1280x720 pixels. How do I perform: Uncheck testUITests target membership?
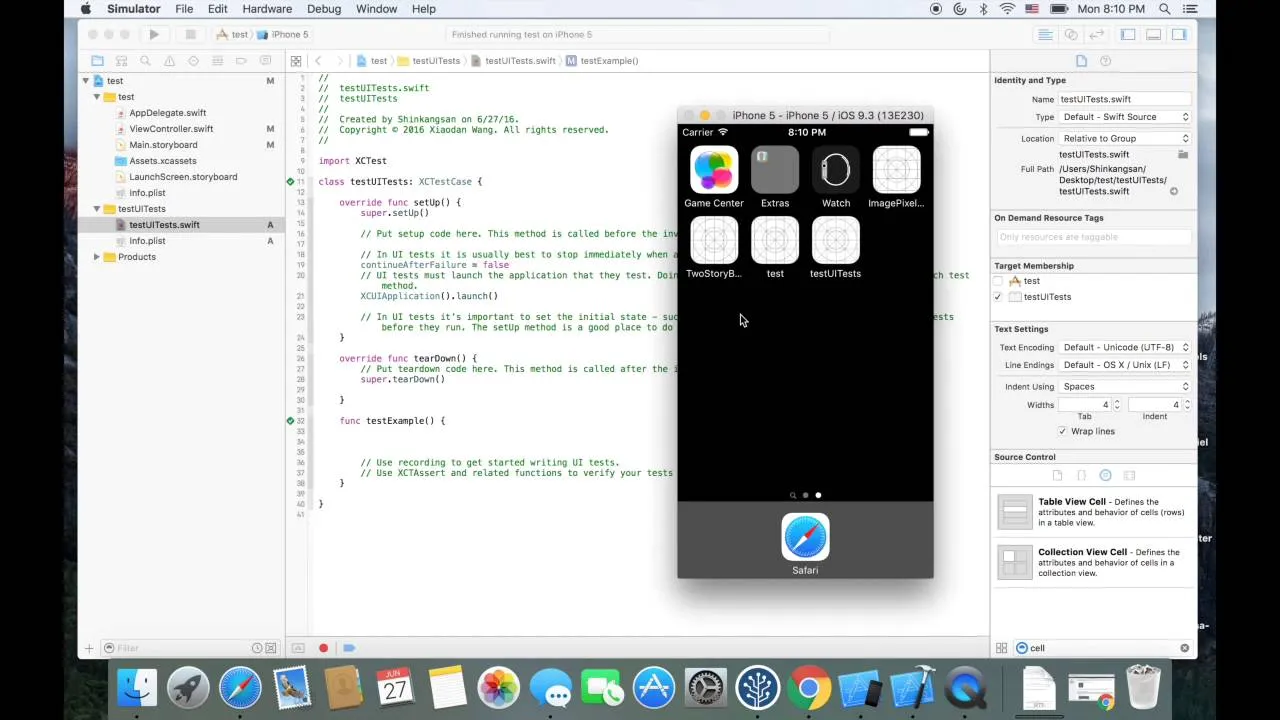click(998, 297)
